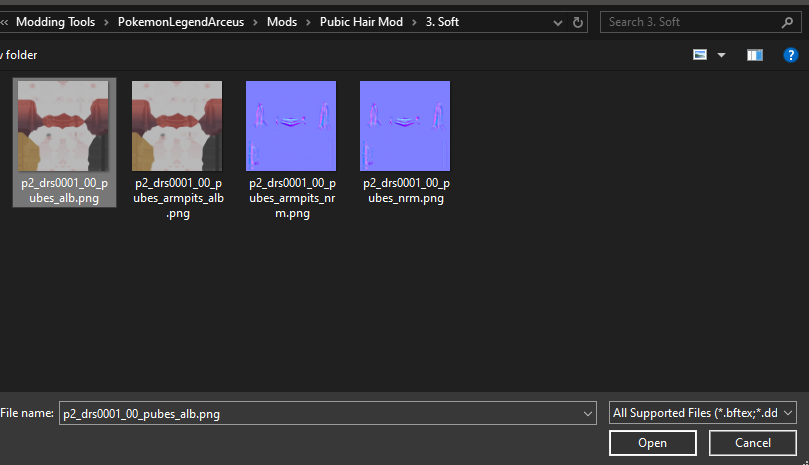Image resolution: width=809 pixels, height=465 pixels.
Task: Select p2_drs0001_00_pubes_nrm.png thumbnail
Action: click(x=405, y=125)
